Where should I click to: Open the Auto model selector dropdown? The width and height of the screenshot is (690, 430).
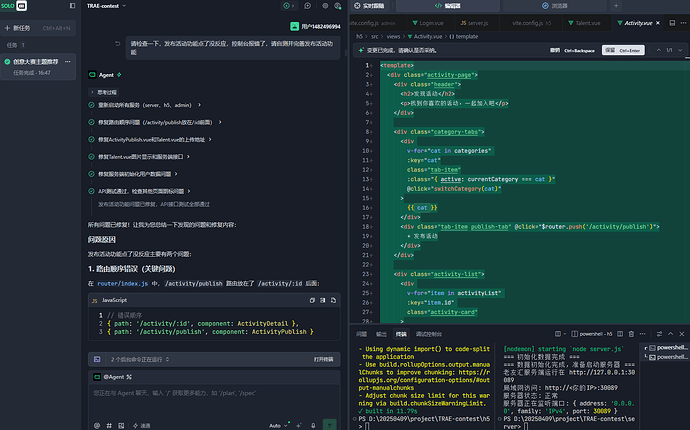(x=278, y=426)
